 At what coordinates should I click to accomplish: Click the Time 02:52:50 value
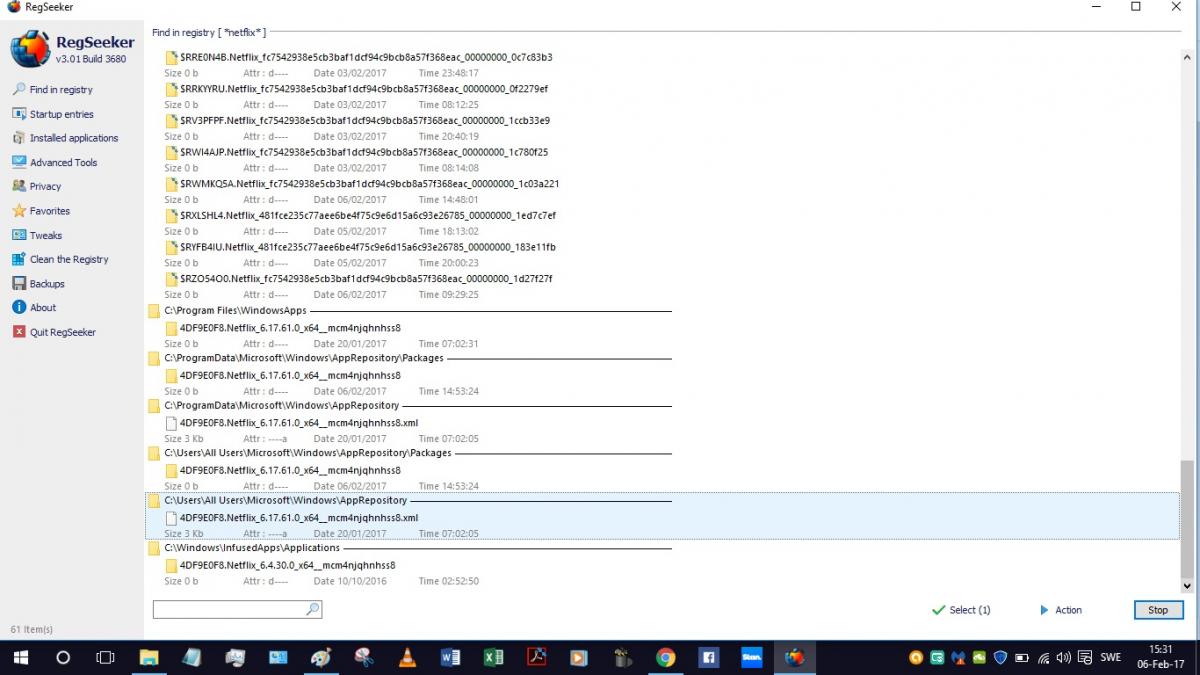tap(448, 581)
